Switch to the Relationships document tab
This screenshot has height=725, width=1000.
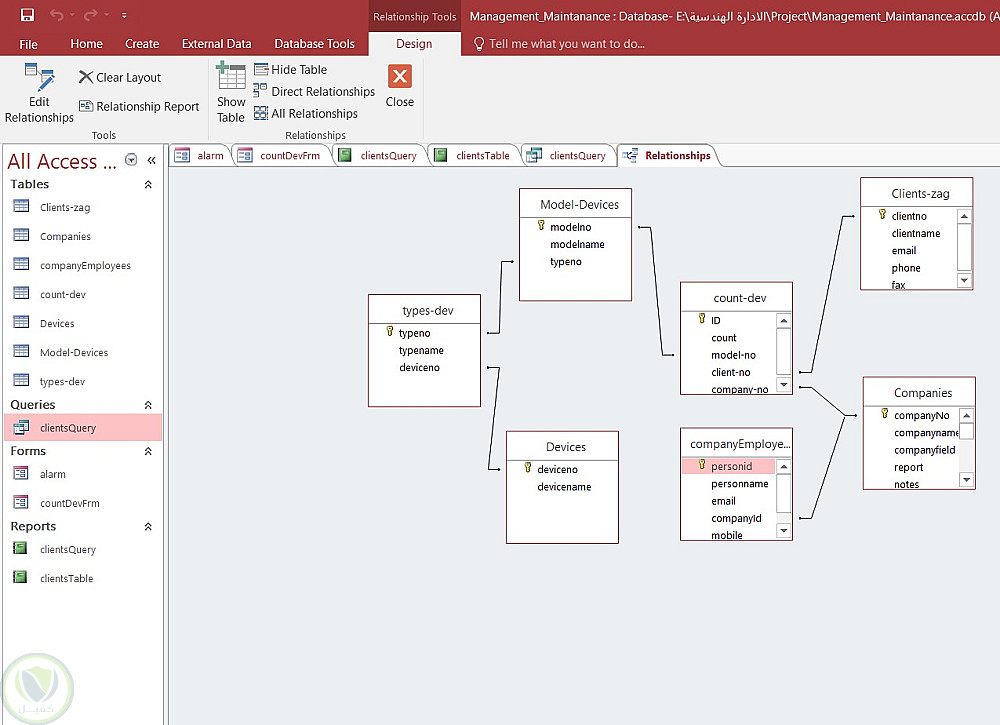[x=669, y=156]
